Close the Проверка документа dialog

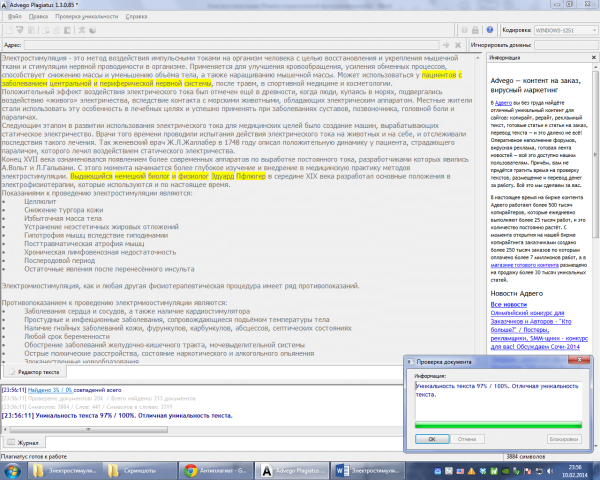(x=579, y=360)
